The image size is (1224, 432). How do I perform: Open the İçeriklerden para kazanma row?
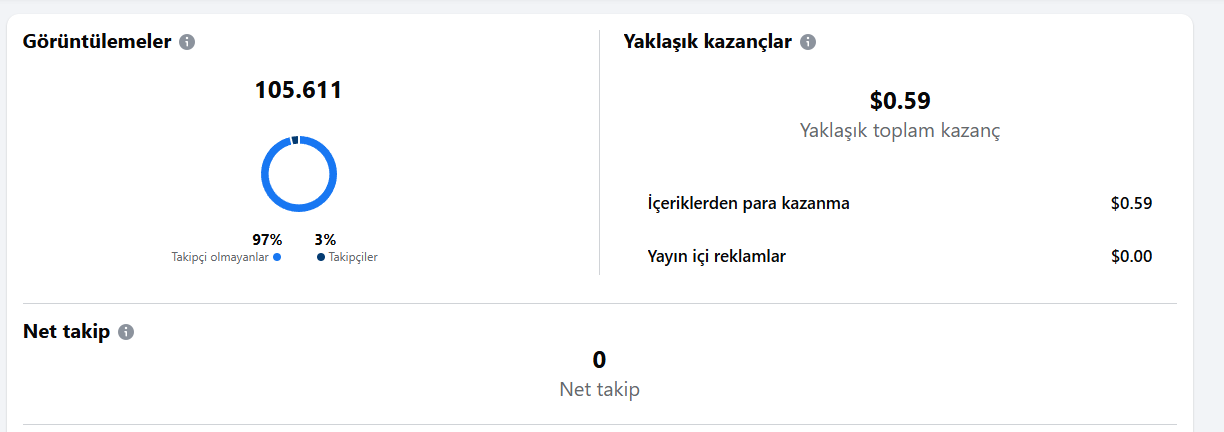(748, 204)
